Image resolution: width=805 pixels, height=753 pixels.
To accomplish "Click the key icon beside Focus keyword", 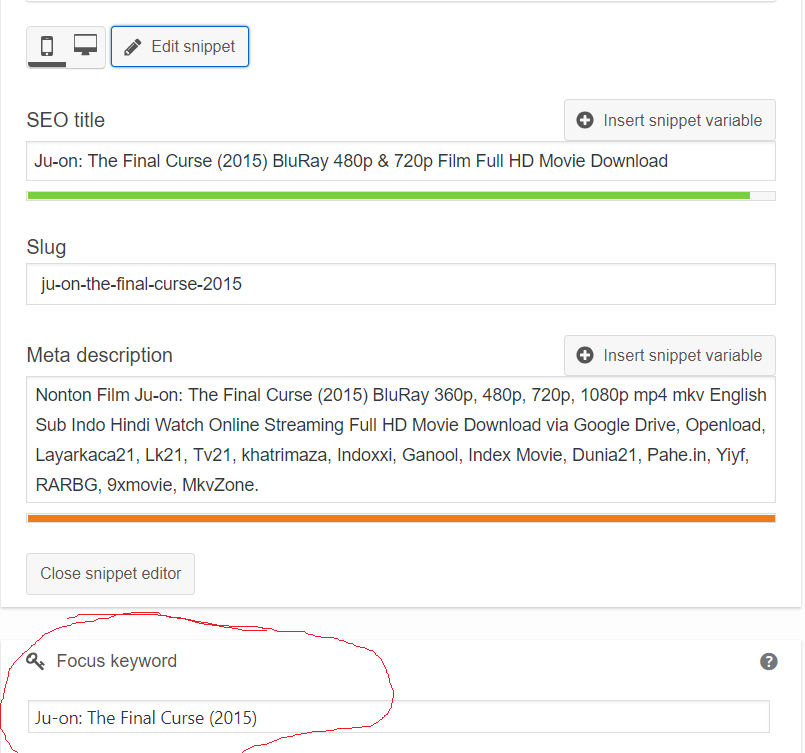I will pos(35,661).
